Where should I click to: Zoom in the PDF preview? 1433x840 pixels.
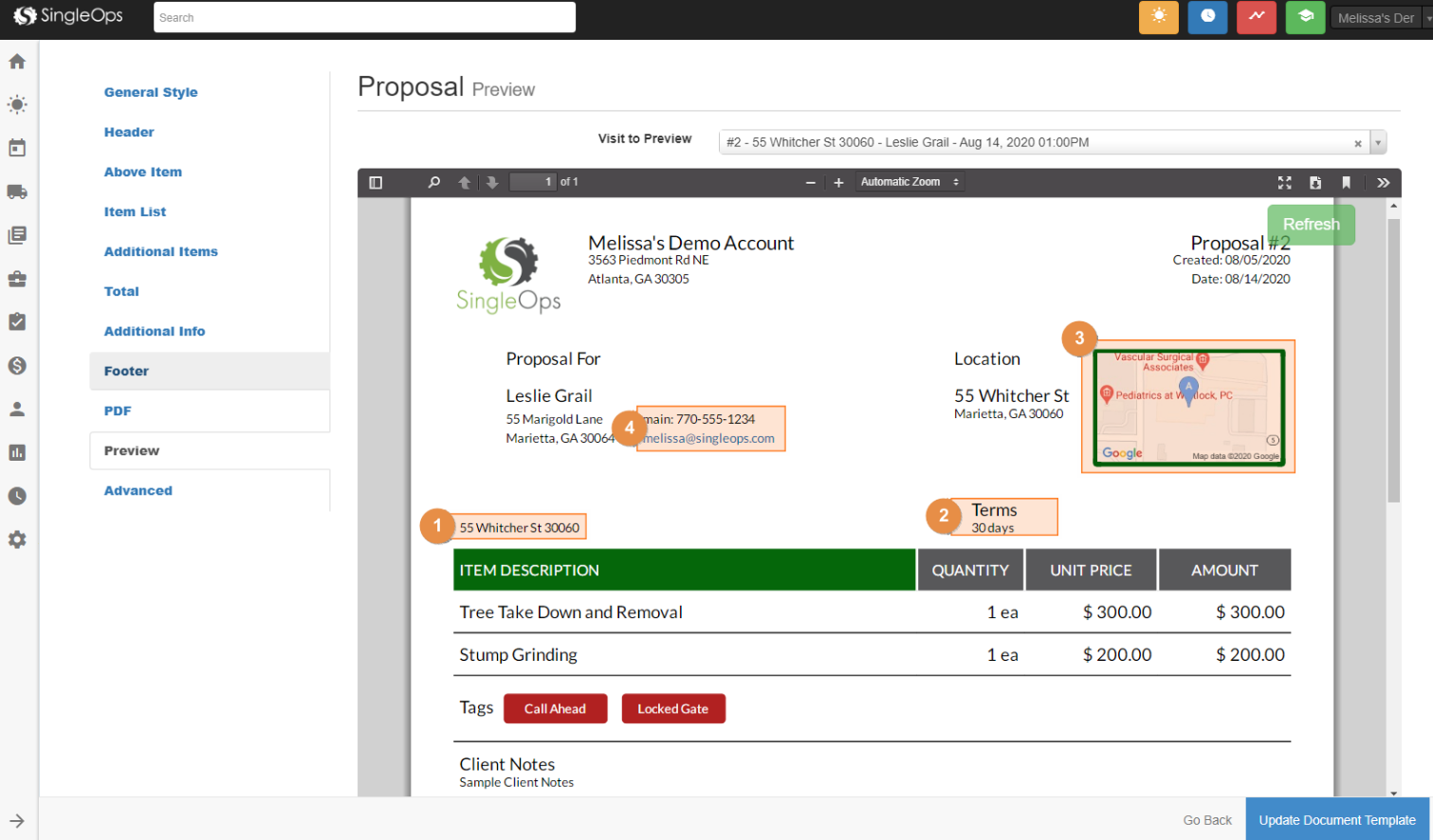(x=838, y=182)
